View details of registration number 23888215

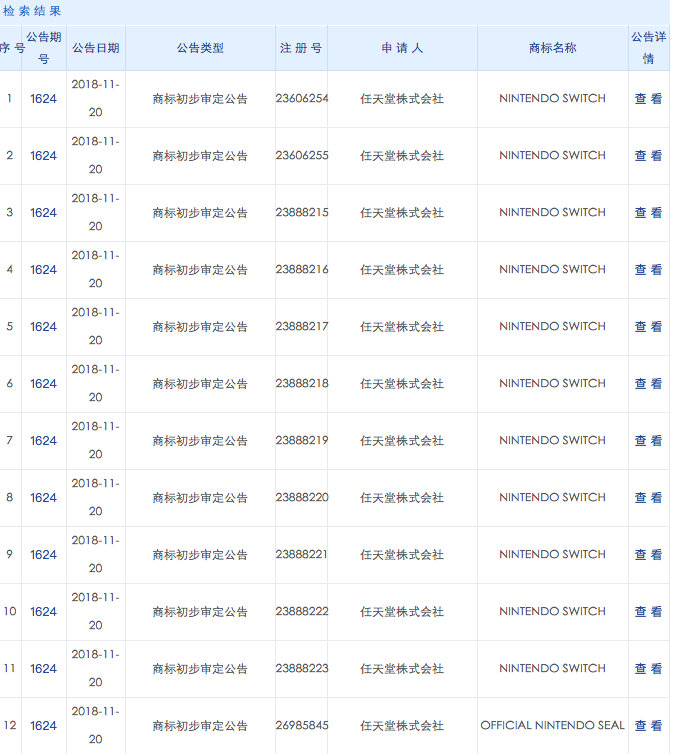(x=648, y=213)
